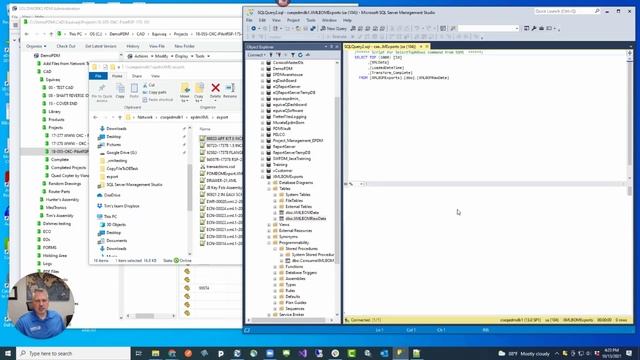Screen dimensions: 640x360
Task: Open the Project menu in SSMS
Action: pyautogui.click(x=293, y=20)
